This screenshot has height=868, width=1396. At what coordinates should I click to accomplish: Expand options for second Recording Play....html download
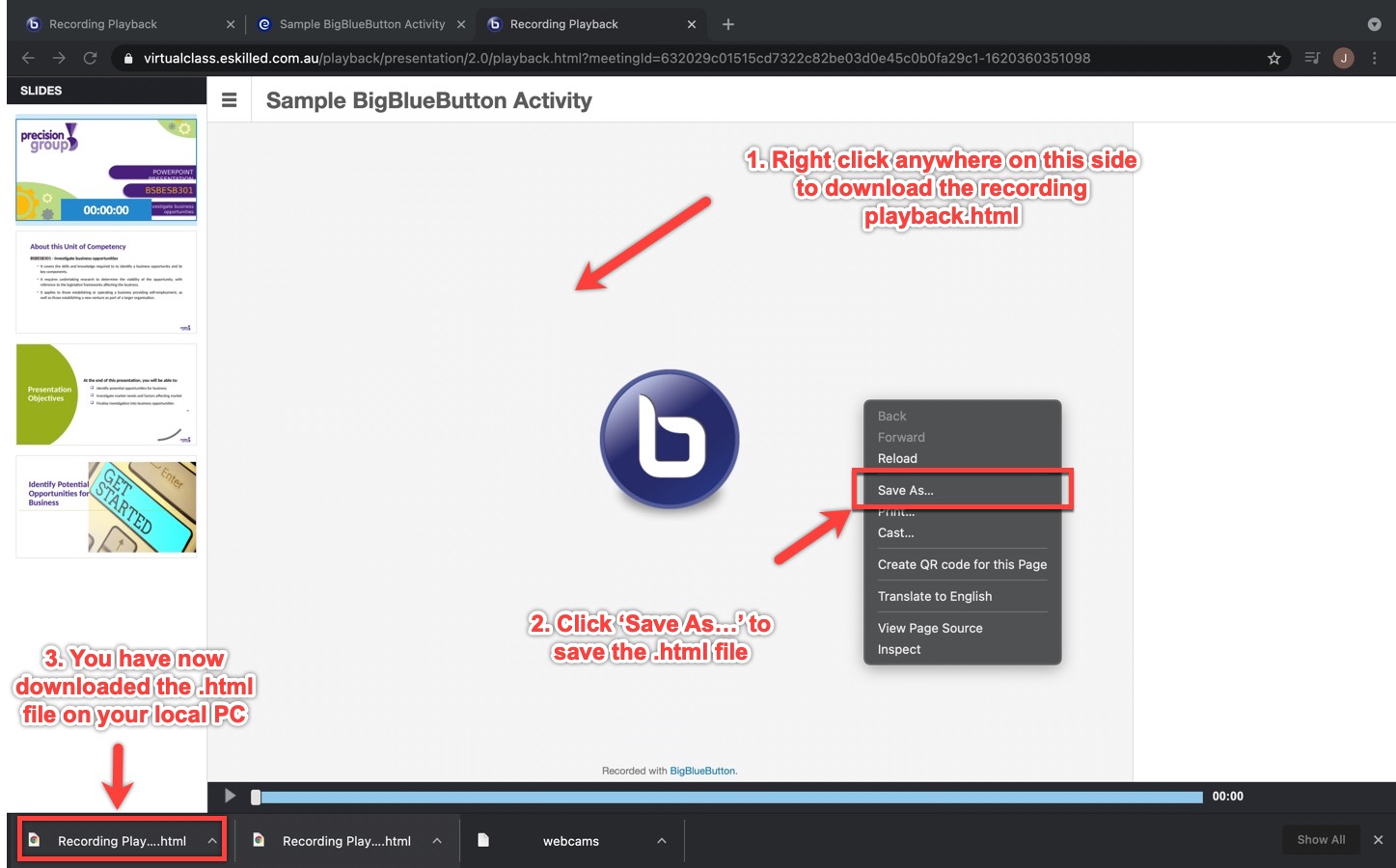tap(437, 841)
